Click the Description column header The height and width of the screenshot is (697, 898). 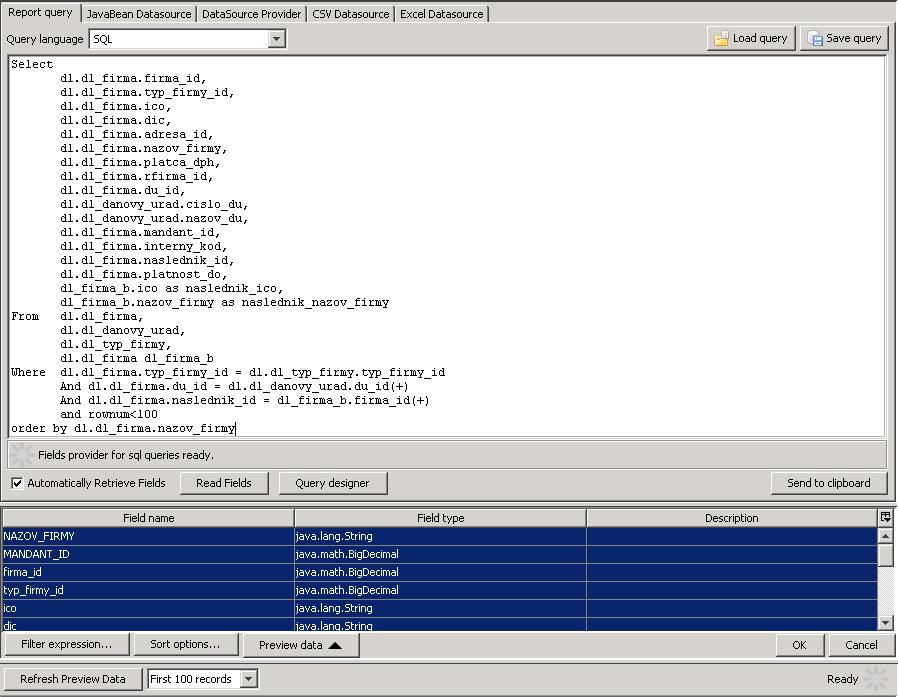[731, 518]
